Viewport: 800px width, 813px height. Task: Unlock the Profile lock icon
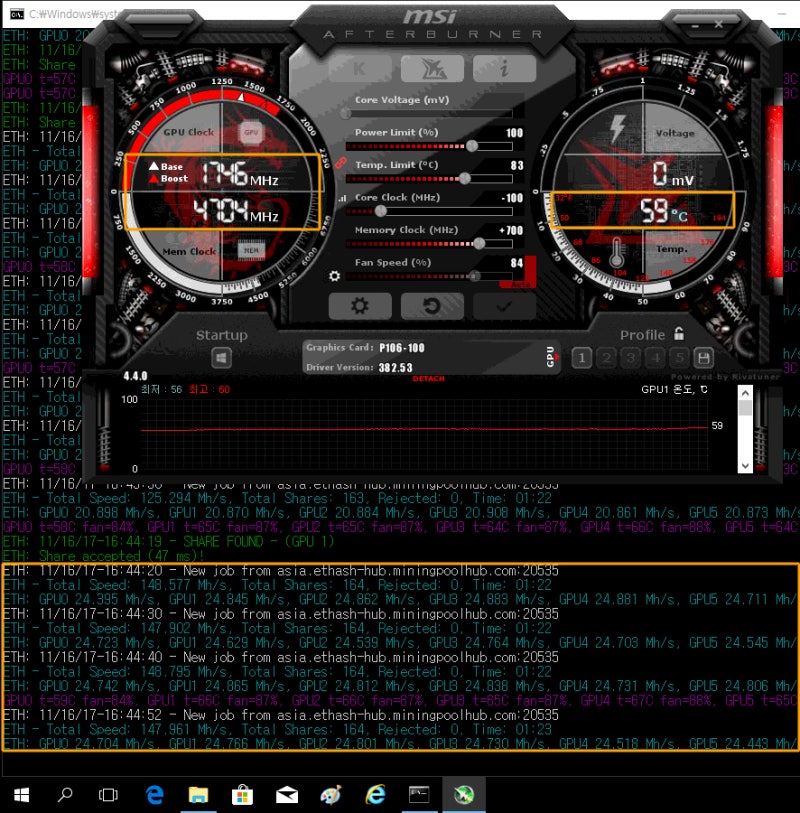tap(679, 334)
